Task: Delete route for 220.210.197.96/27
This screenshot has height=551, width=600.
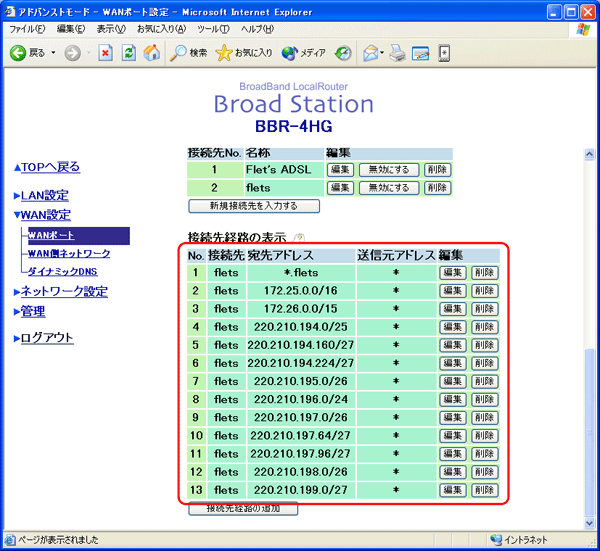Action: 484,454
